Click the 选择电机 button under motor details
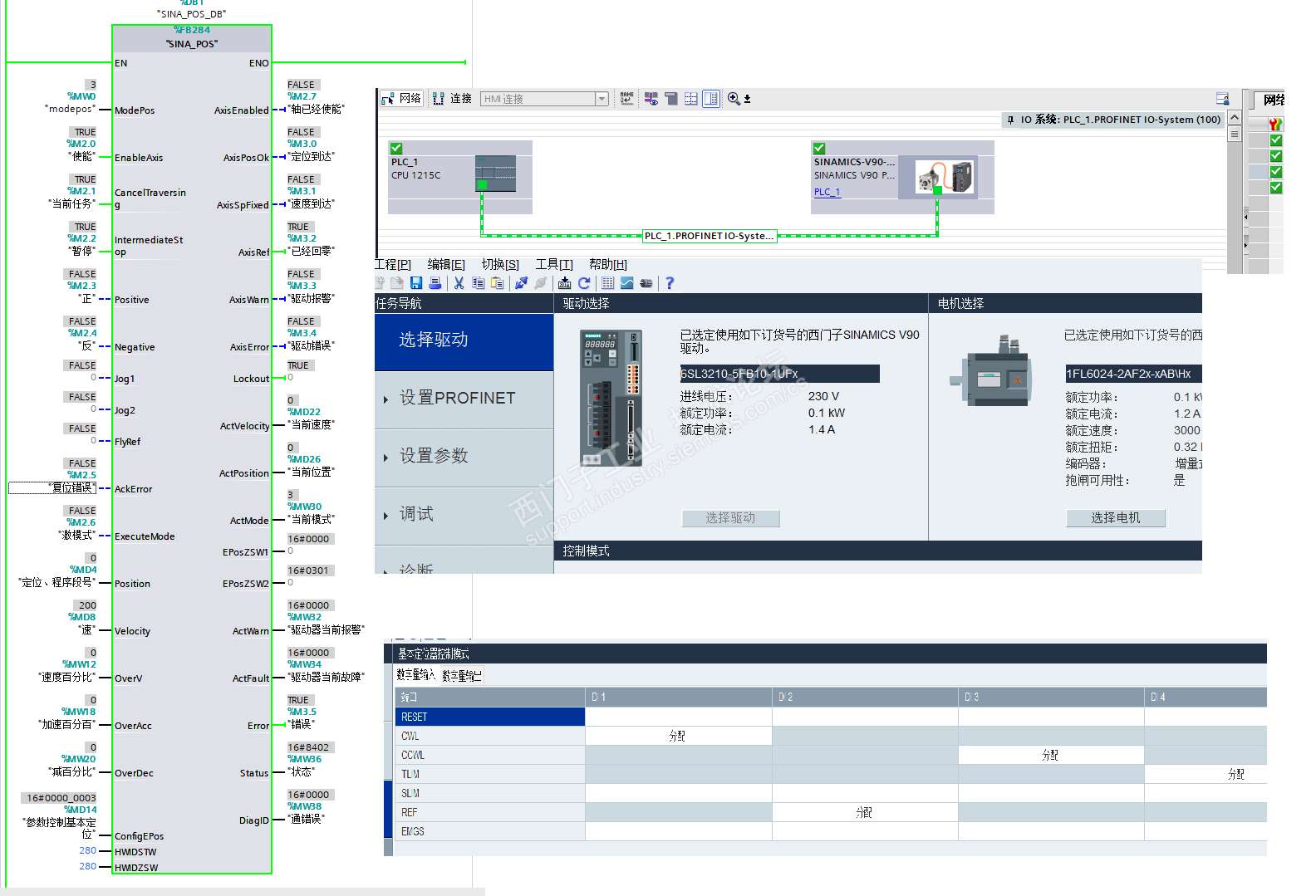 click(x=1115, y=518)
